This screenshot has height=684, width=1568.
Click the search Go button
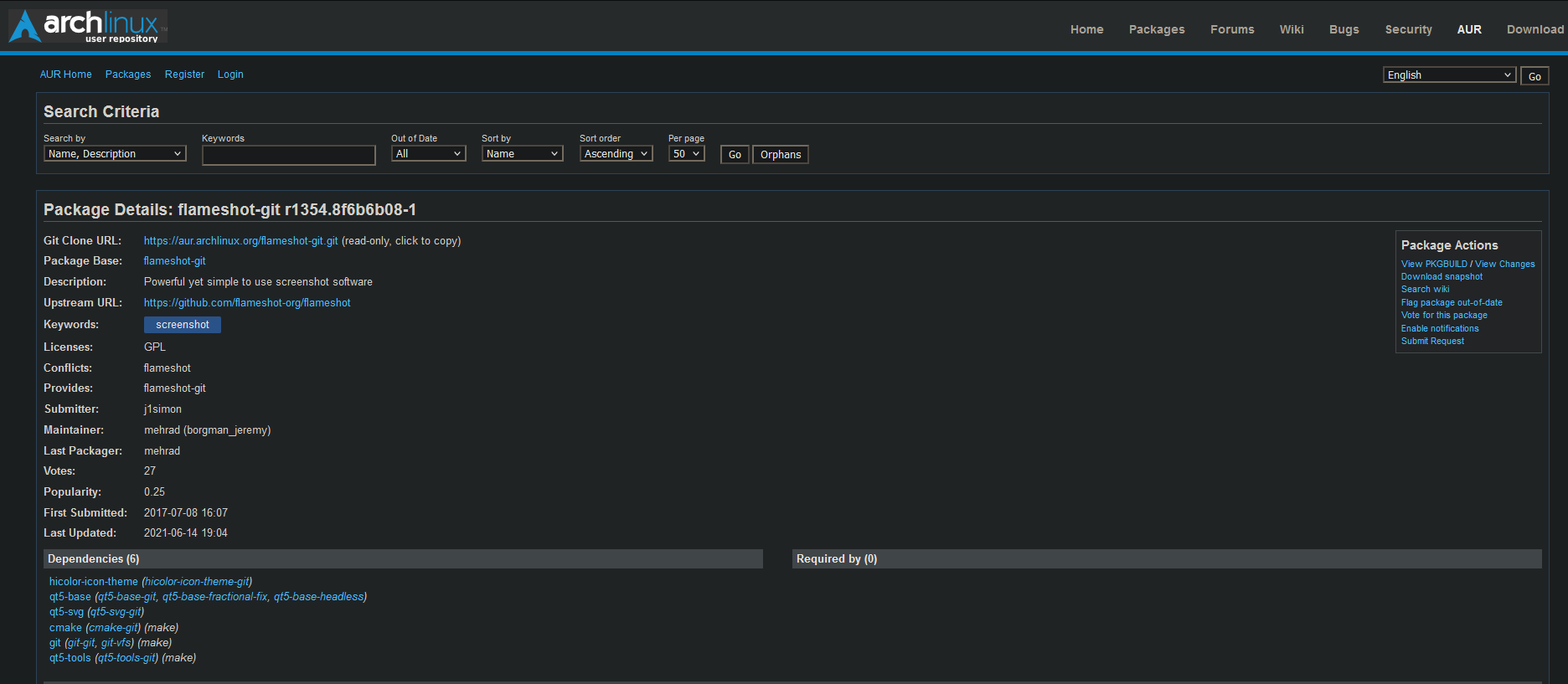click(x=735, y=155)
